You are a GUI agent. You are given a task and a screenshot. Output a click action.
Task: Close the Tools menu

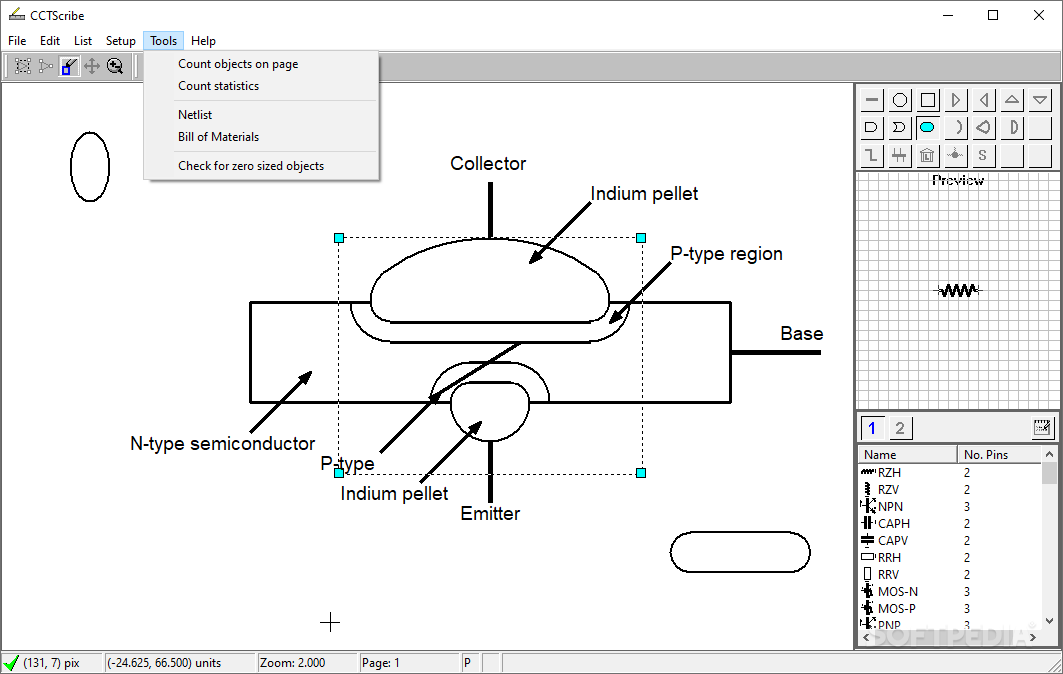point(163,41)
